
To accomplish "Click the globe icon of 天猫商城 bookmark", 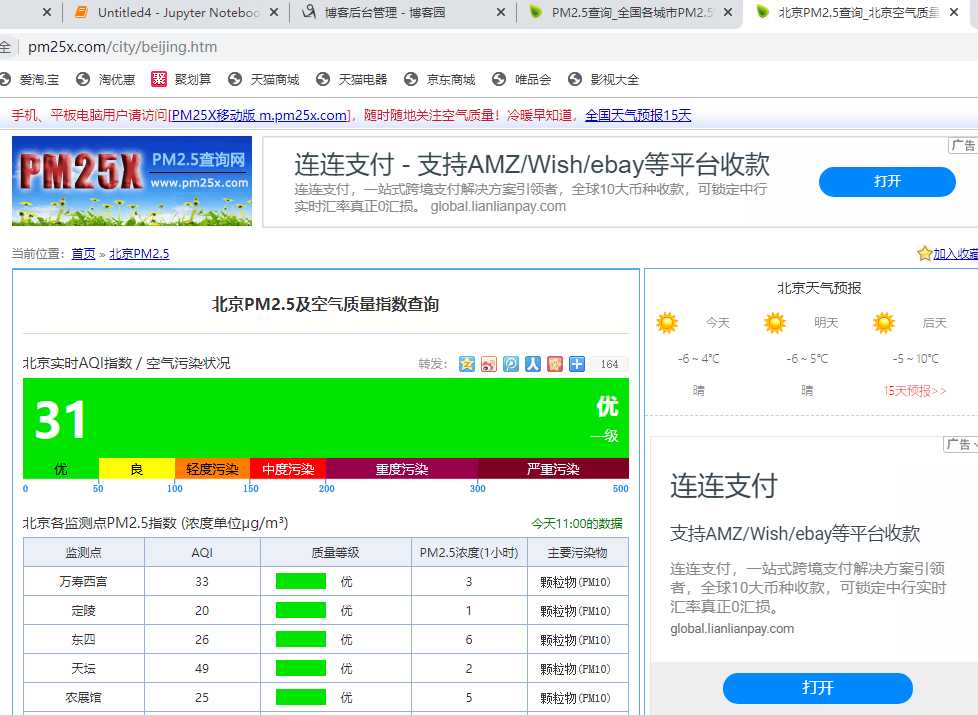I will (x=235, y=79).
